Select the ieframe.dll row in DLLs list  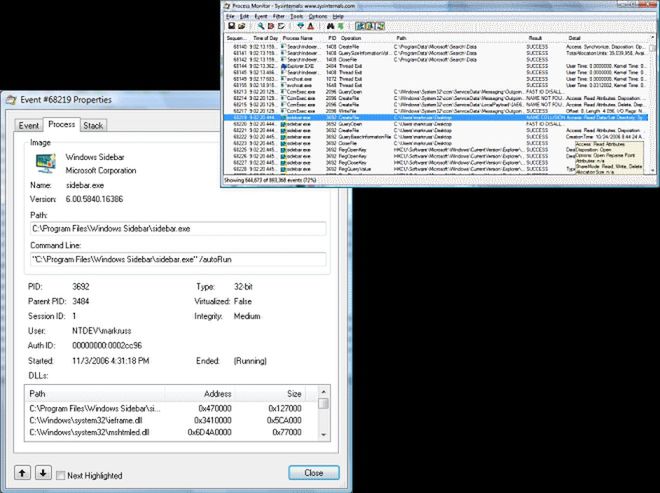point(165,420)
